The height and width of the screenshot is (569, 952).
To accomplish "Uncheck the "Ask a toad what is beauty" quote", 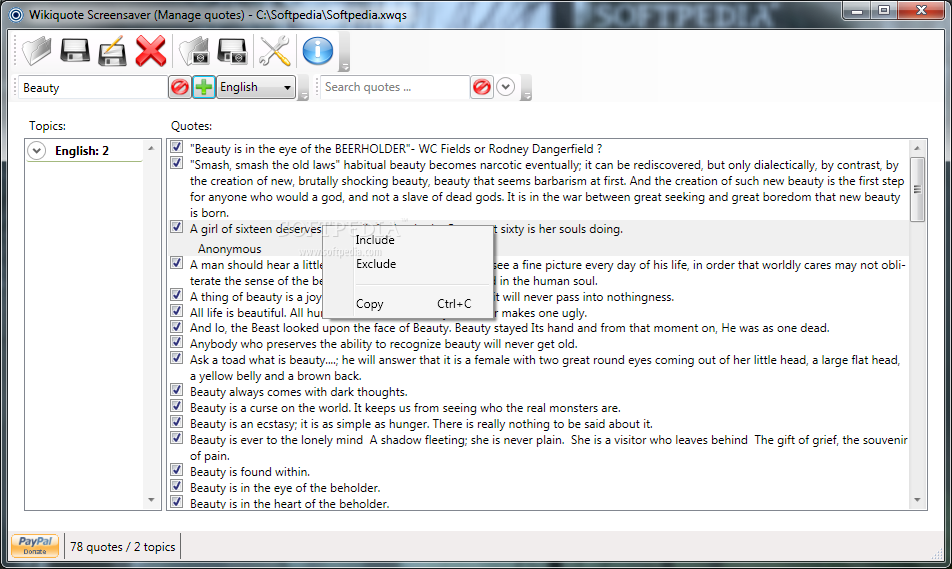I will pyautogui.click(x=177, y=358).
